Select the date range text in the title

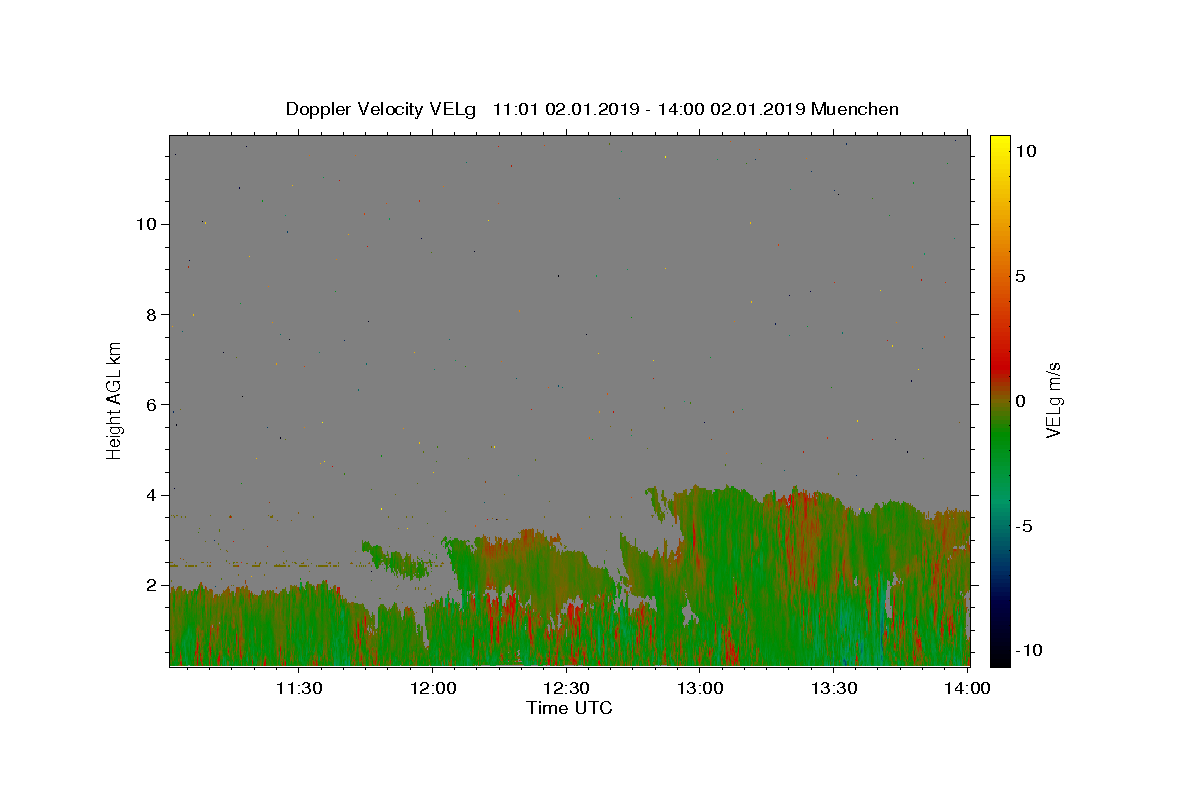[650, 110]
